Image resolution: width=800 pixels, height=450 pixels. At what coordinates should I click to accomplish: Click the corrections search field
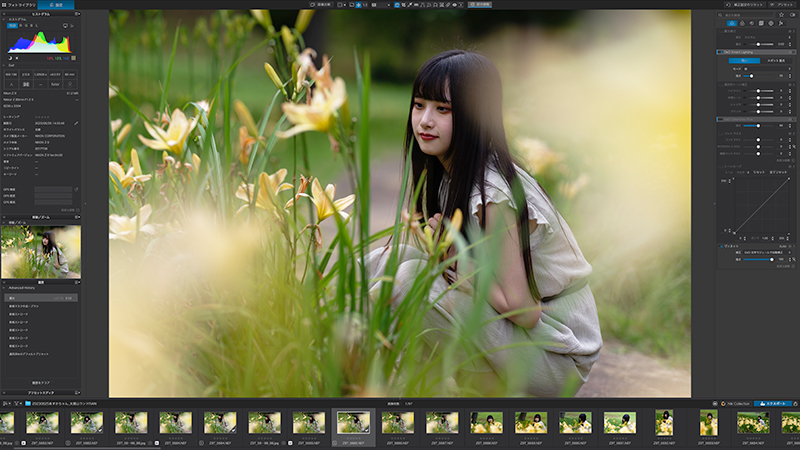click(x=745, y=15)
